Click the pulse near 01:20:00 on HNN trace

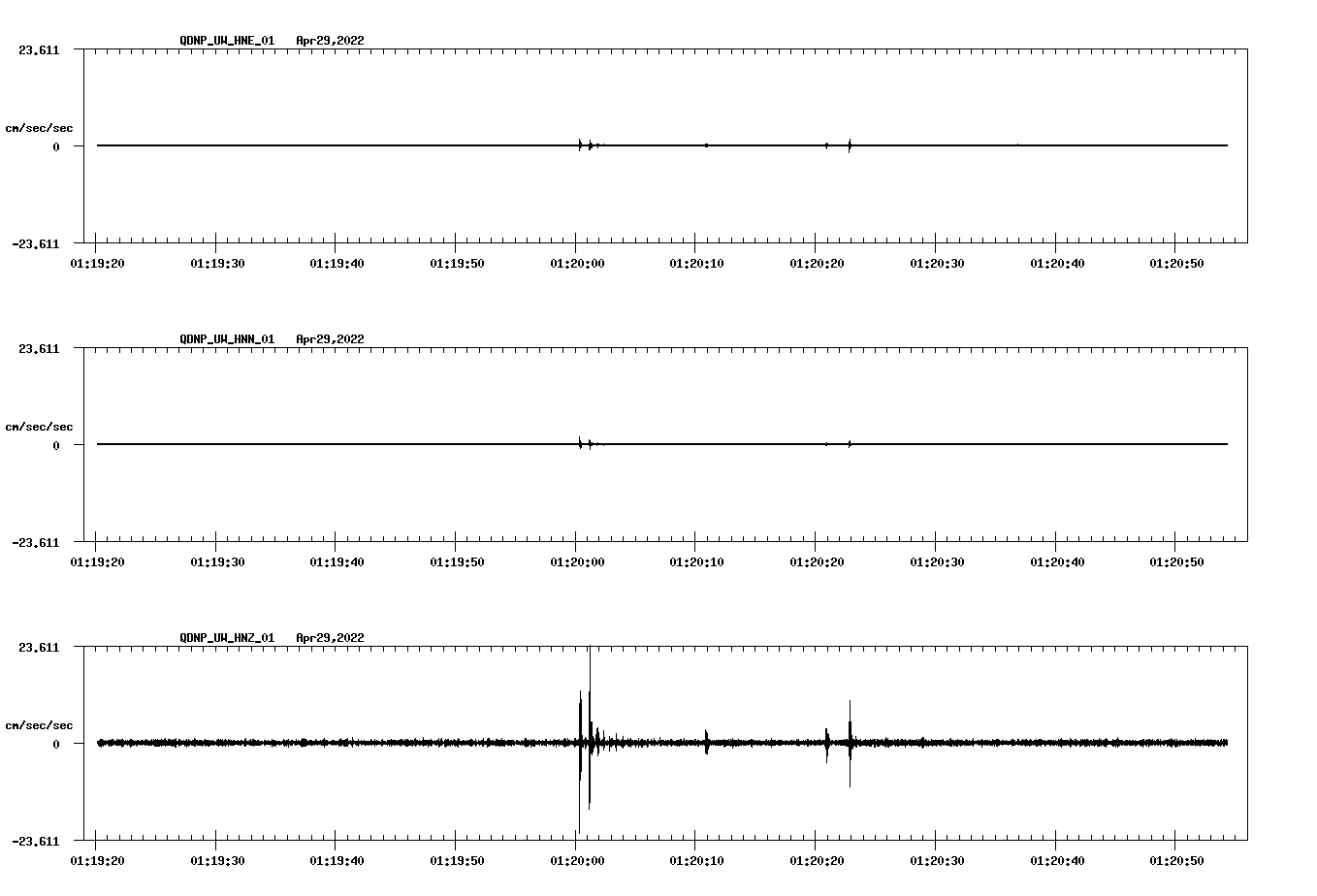[580, 443]
